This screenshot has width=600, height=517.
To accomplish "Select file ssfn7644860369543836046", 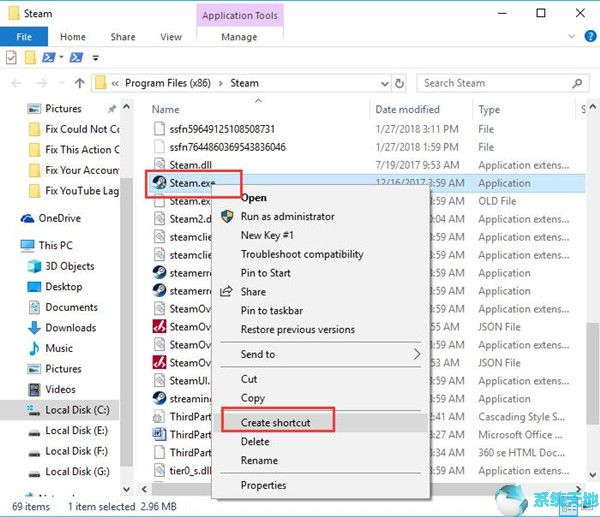I will tap(227, 147).
